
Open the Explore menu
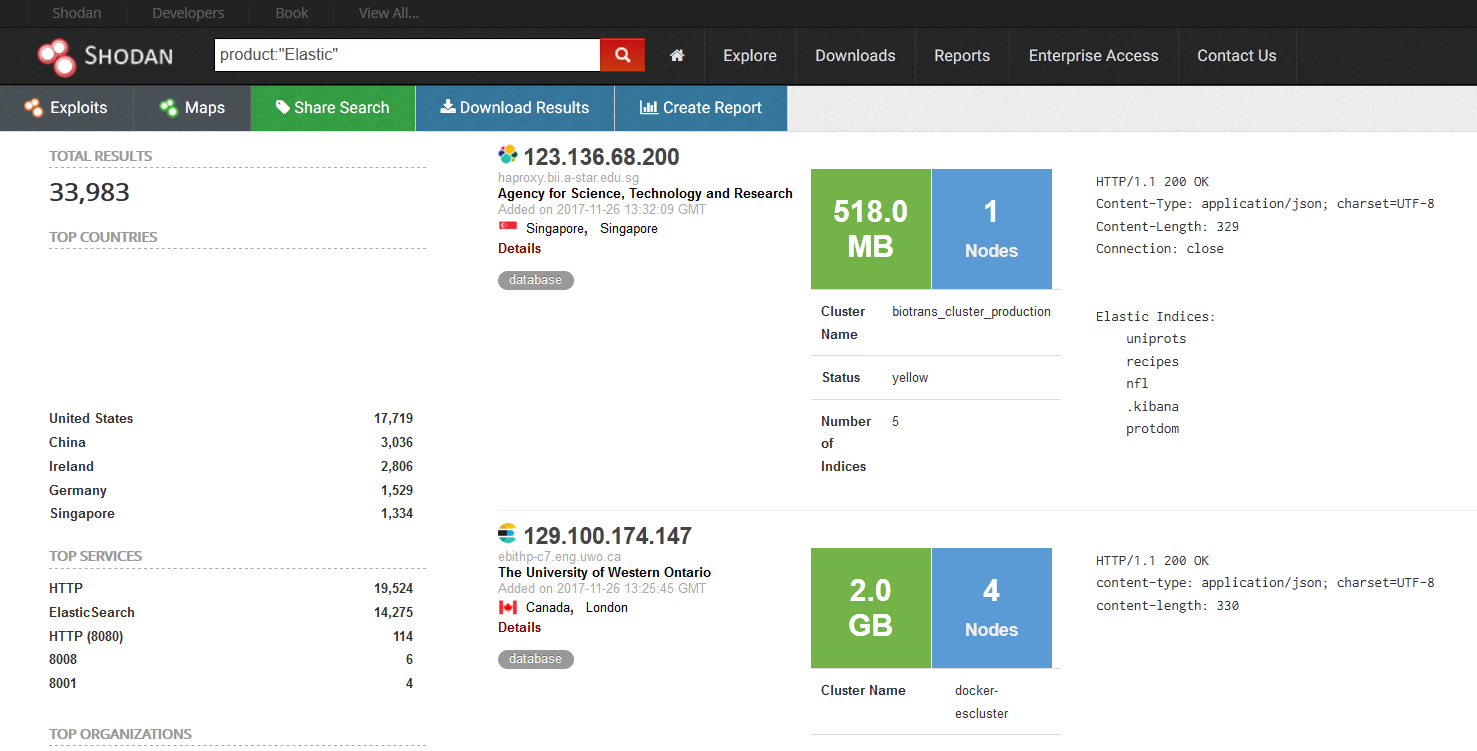[x=750, y=56]
